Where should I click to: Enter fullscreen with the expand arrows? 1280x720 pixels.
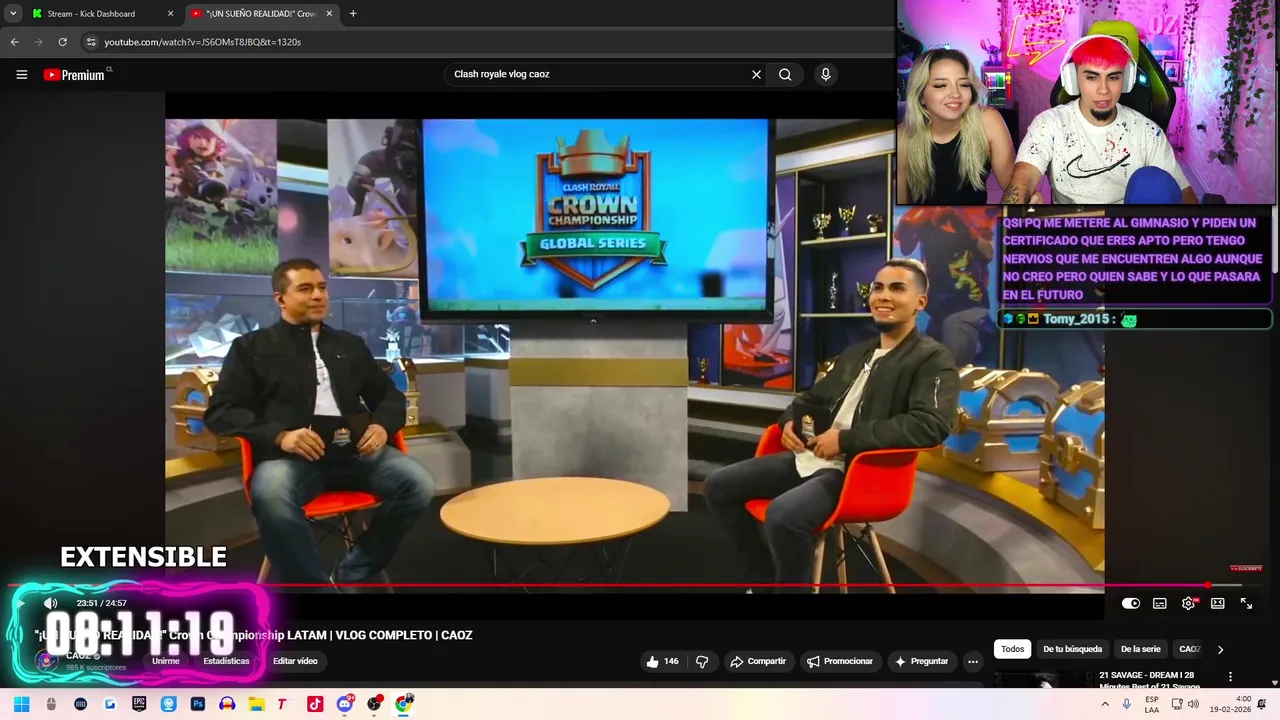coord(1246,603)
